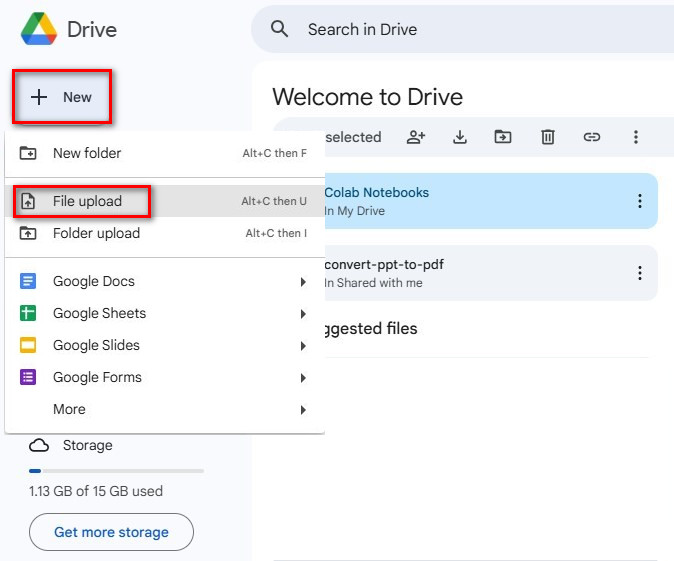Open the Colab Notebooks folder card

click(491, 201)
